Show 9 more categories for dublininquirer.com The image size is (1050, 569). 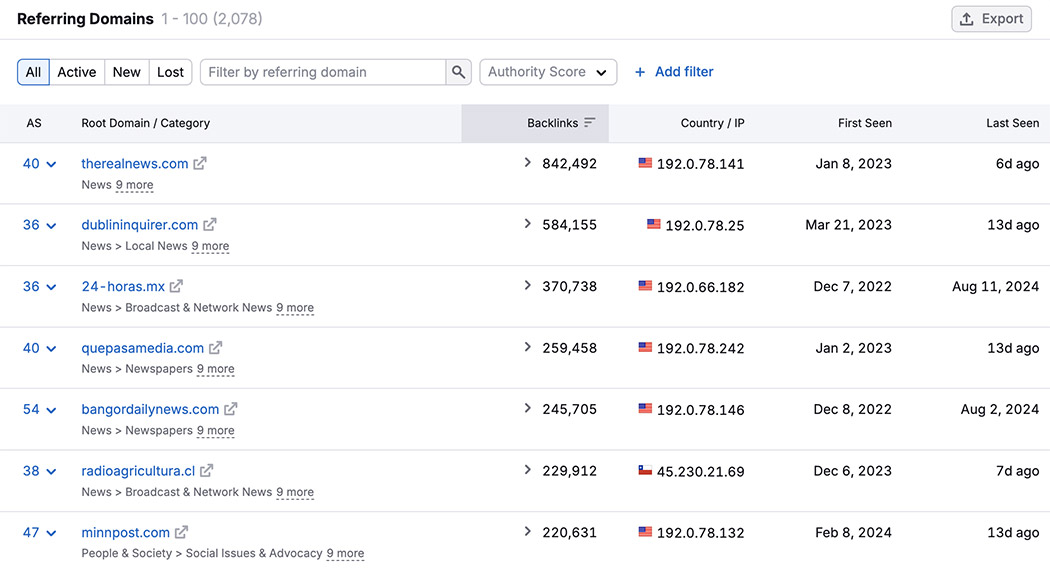pyautogui.click(x=210, y=246)
